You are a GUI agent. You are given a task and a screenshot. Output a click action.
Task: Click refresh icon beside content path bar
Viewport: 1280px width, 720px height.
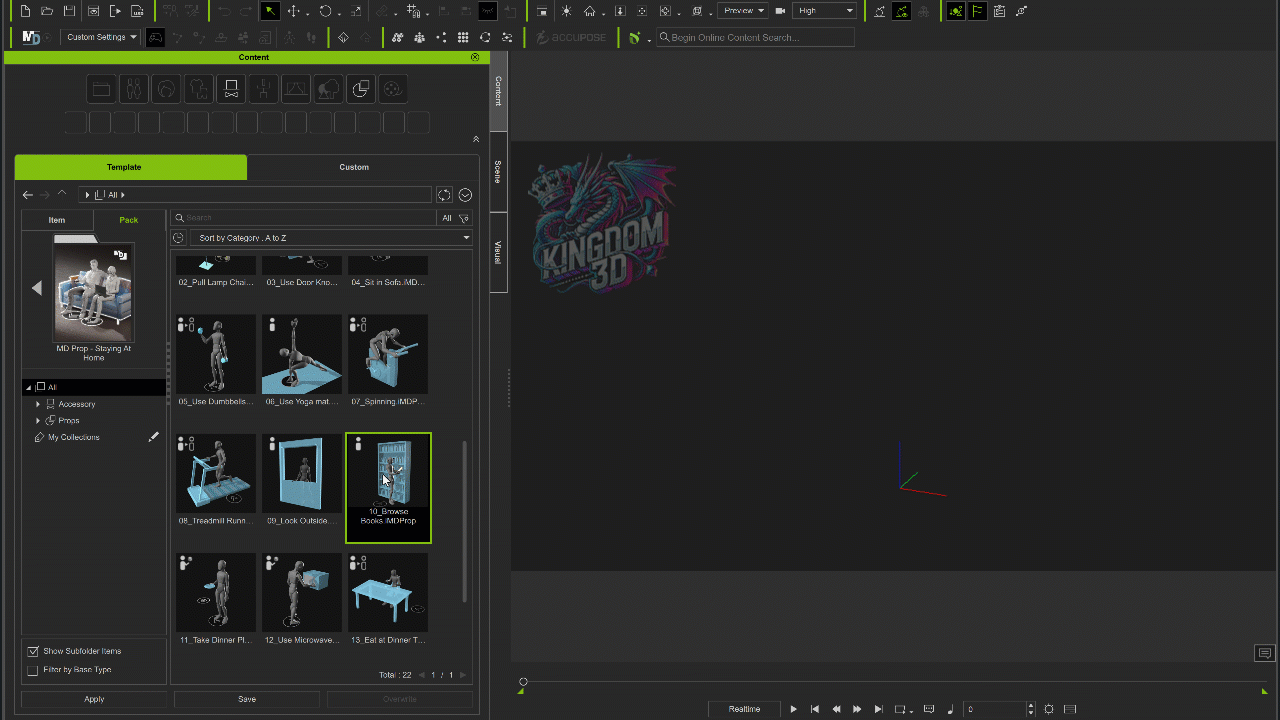(x=444, y=195)
